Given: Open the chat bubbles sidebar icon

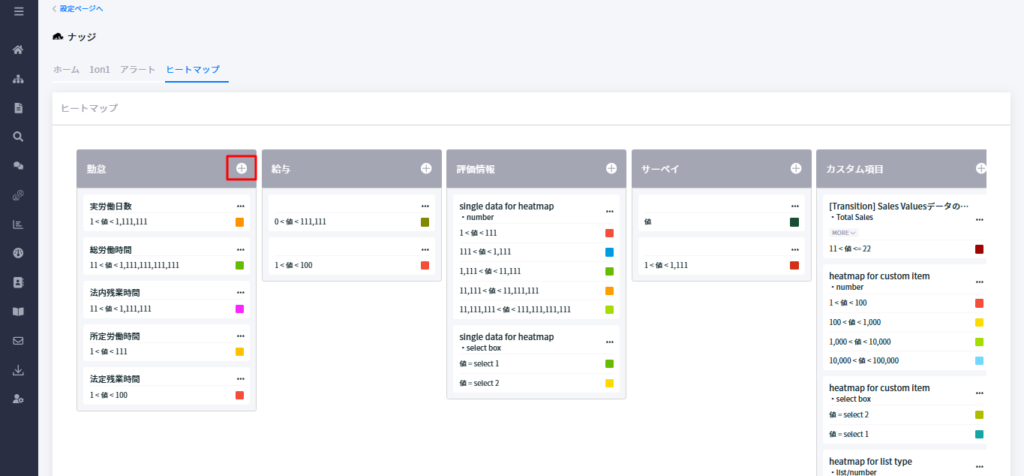Looking at the screenshot, I should point(18,166).
